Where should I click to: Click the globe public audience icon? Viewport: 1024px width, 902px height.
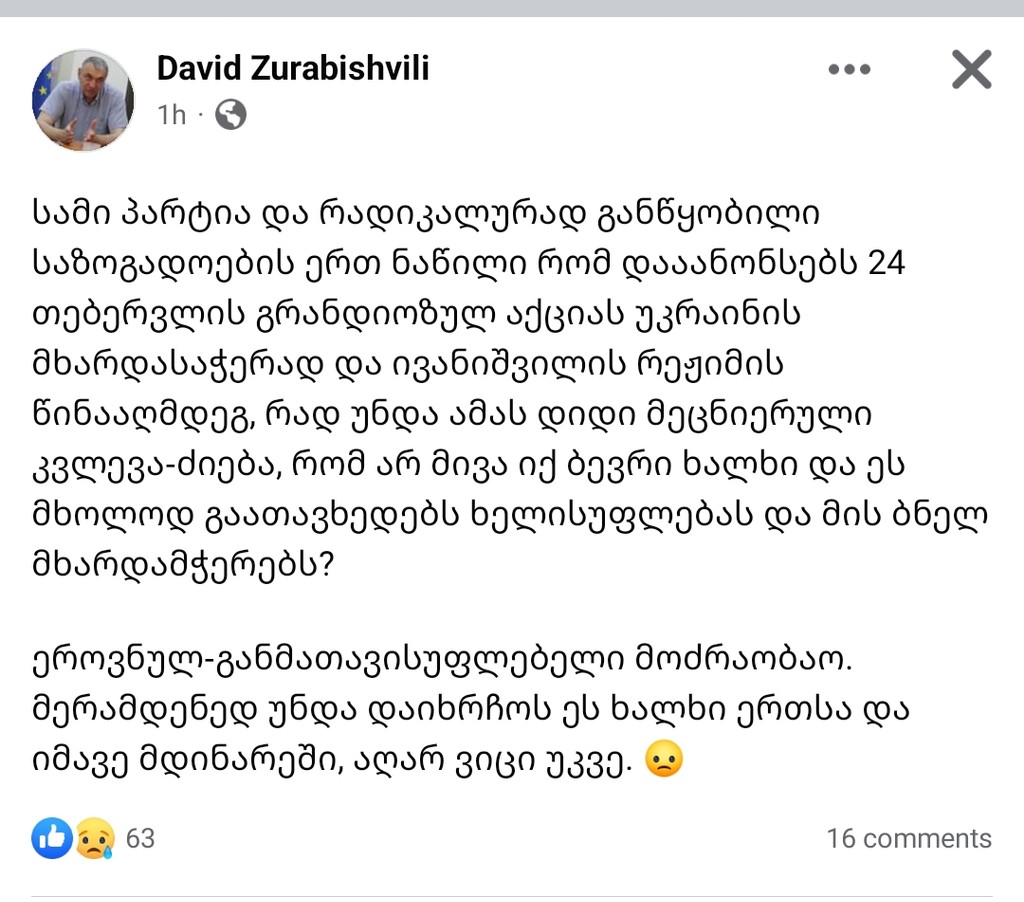(x=231, y=115)
